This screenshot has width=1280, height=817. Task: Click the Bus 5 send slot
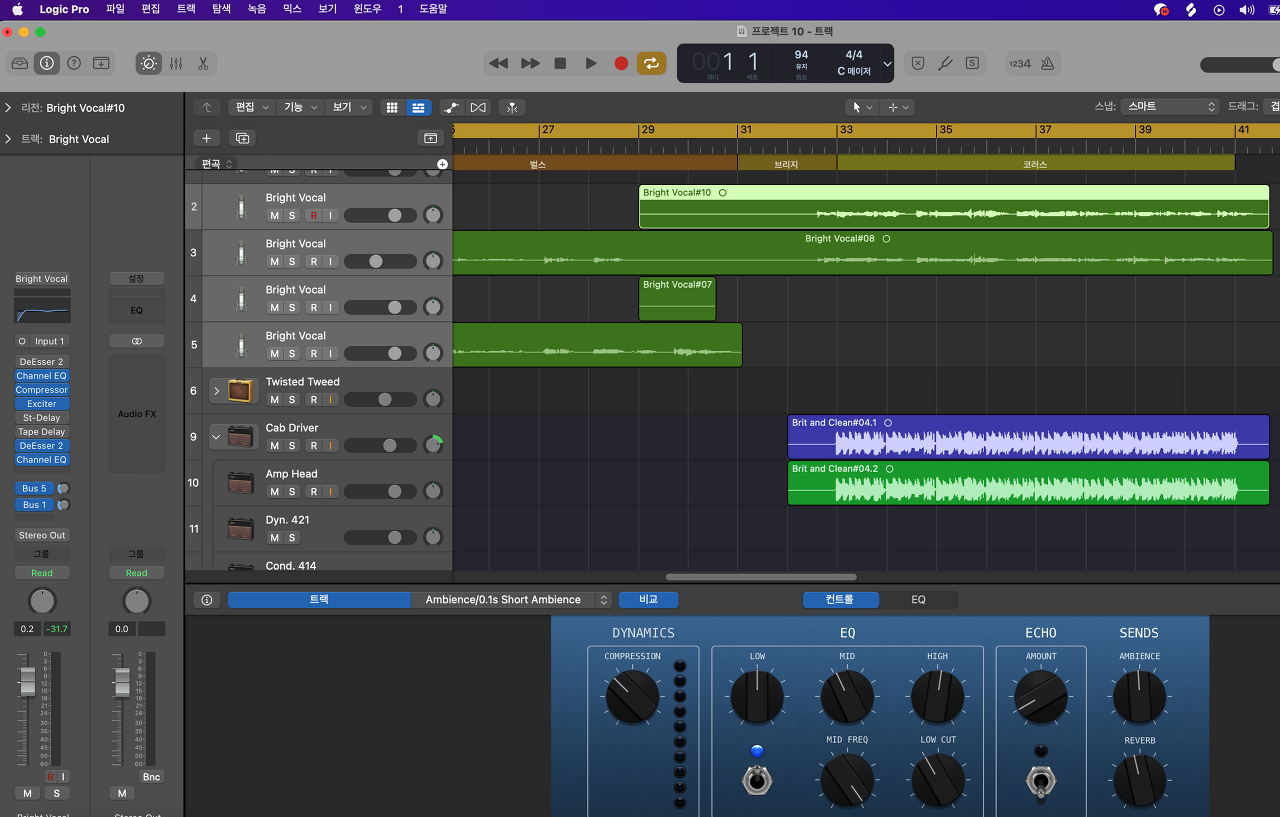pos(36,488)
